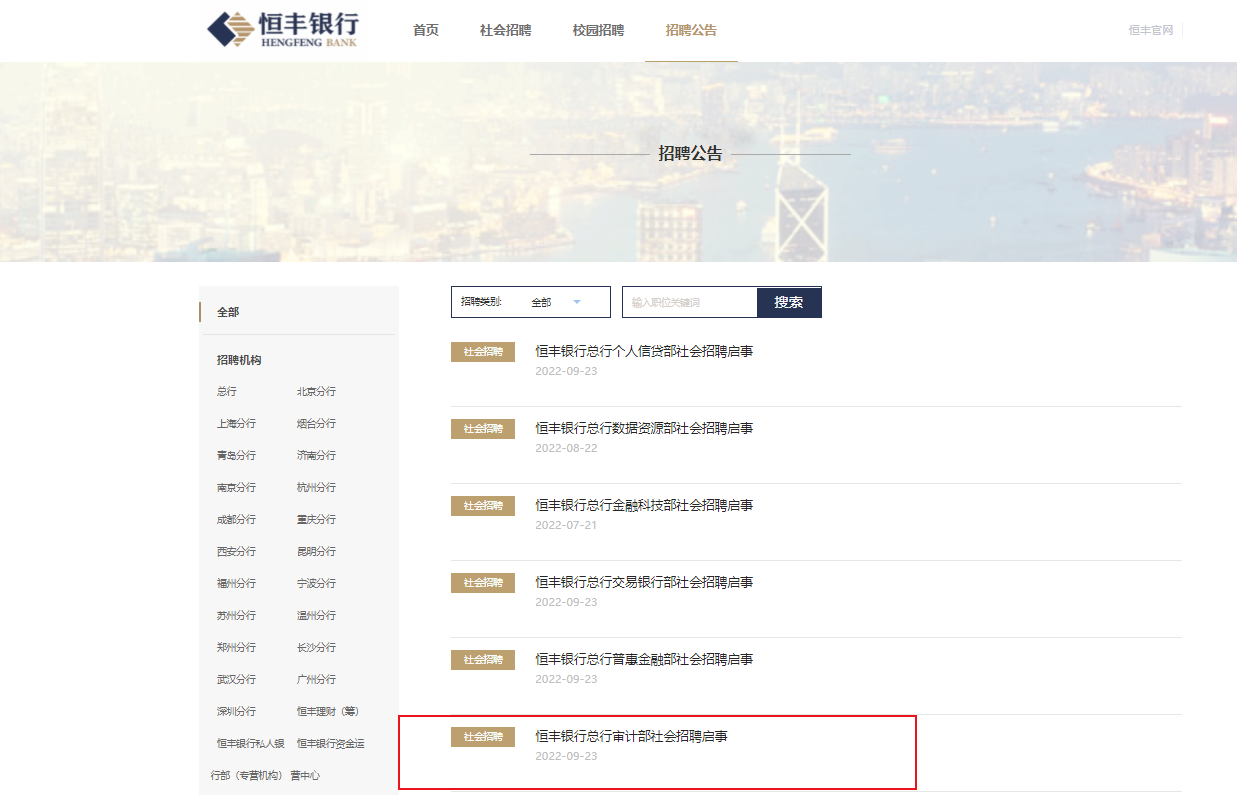Click 社会招聘 tag beside 交易银行部 listing

[483, 583]
